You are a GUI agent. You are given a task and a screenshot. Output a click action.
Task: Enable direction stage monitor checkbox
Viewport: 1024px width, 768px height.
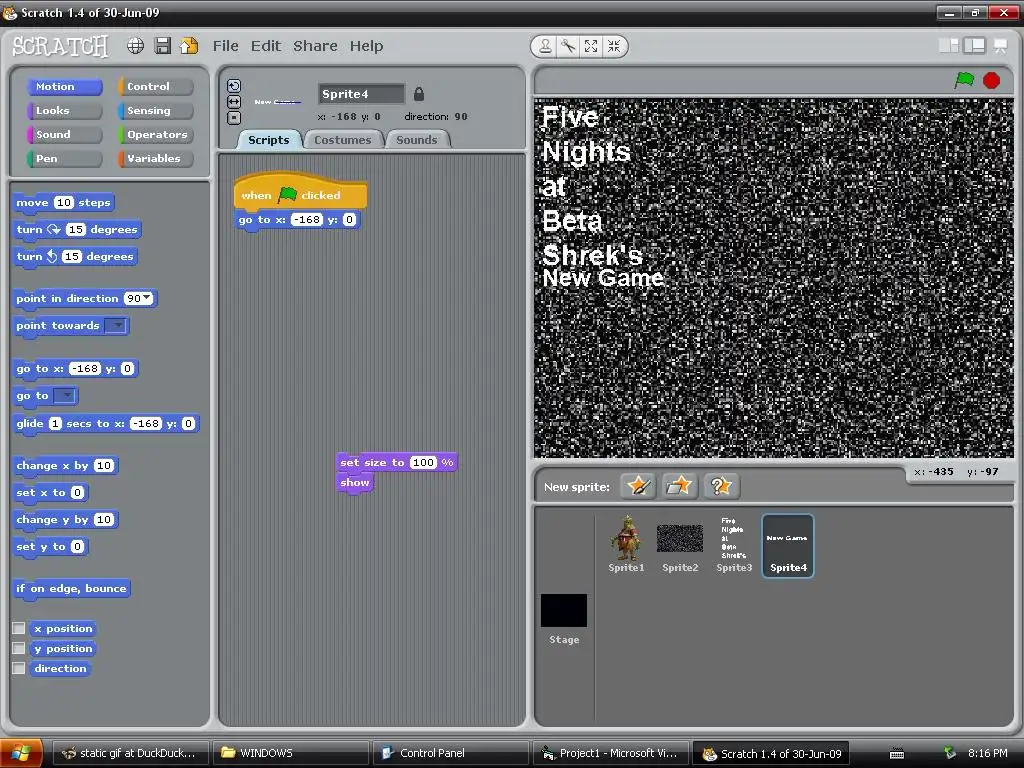click(x=19, y=668)
